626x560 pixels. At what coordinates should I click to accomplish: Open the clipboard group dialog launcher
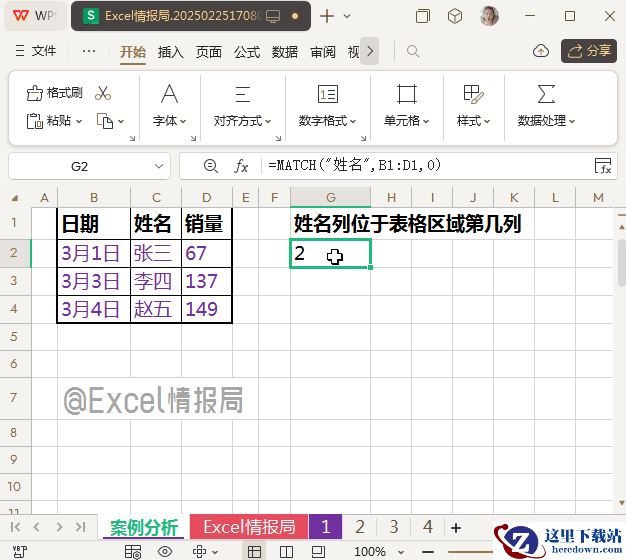click(132, 139)
